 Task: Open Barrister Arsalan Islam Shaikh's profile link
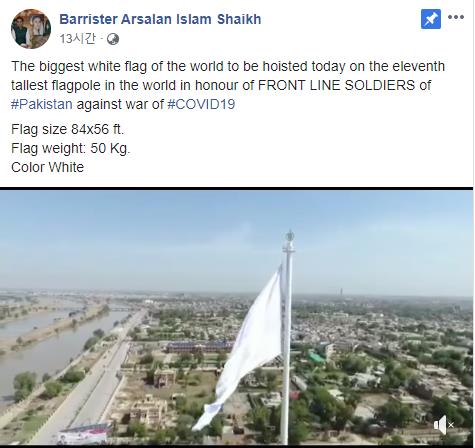coord(160,19)
